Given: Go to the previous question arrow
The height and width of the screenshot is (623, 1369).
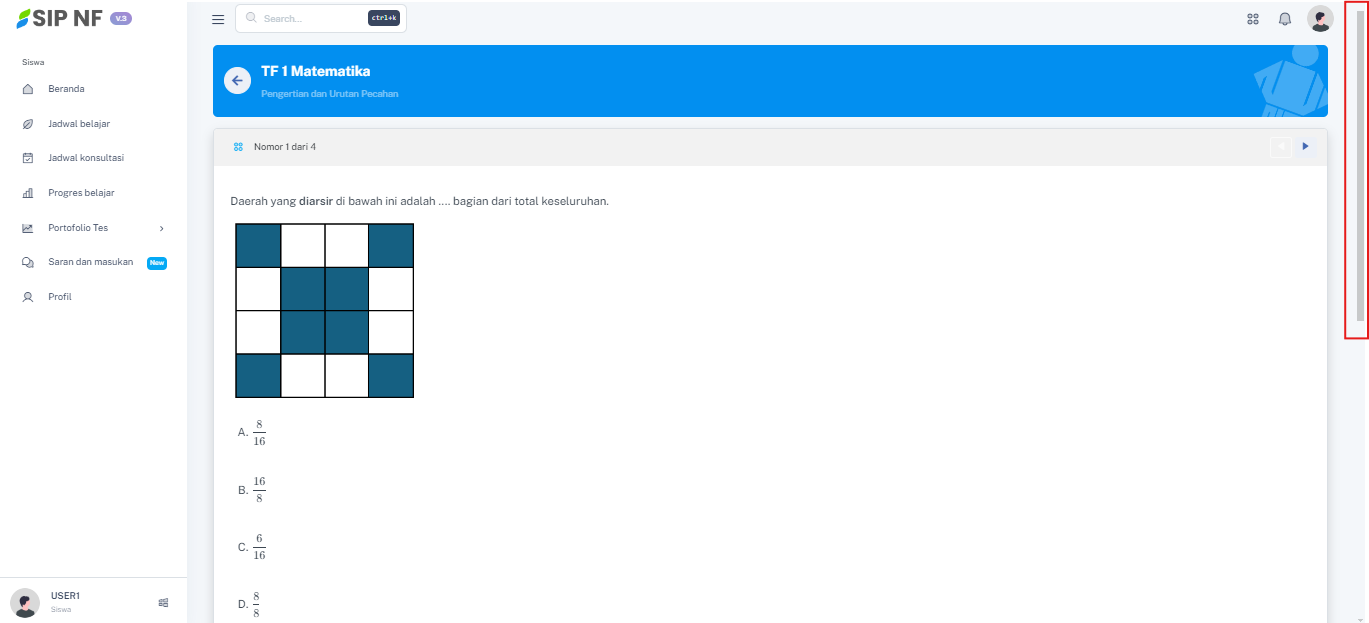Looking at the screenshot, I should (1280, 147).
